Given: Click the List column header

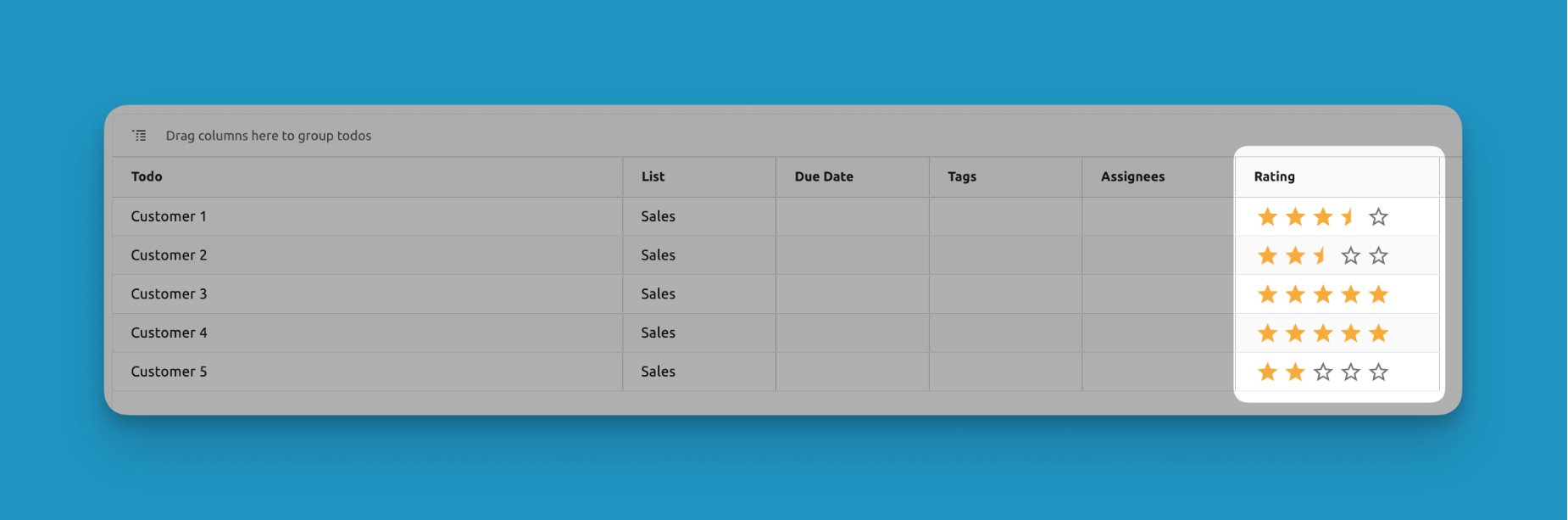Looking at the screenshot, I should [x=653, y=176].
